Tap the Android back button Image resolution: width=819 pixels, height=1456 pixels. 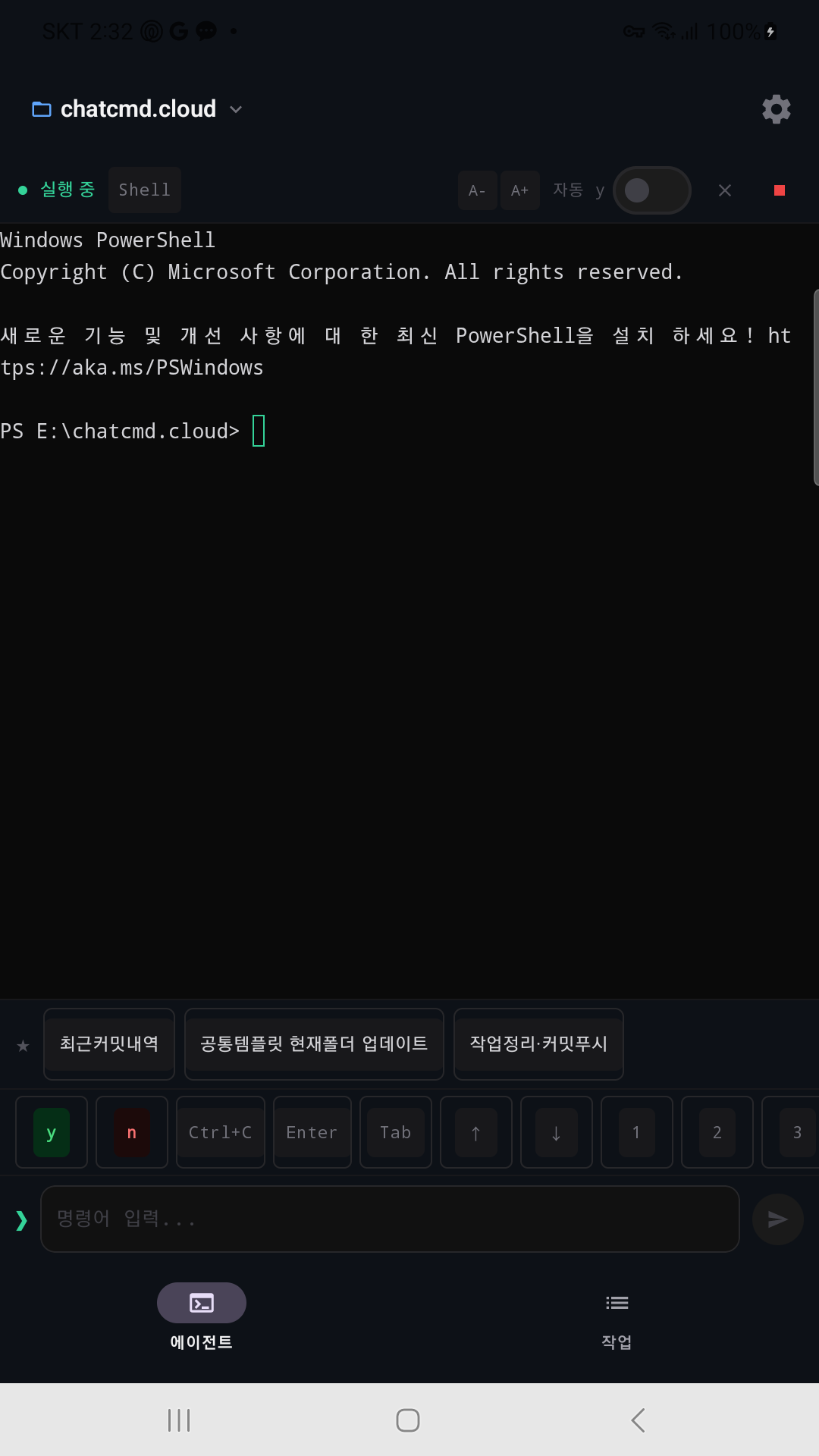click(639, 1420)
